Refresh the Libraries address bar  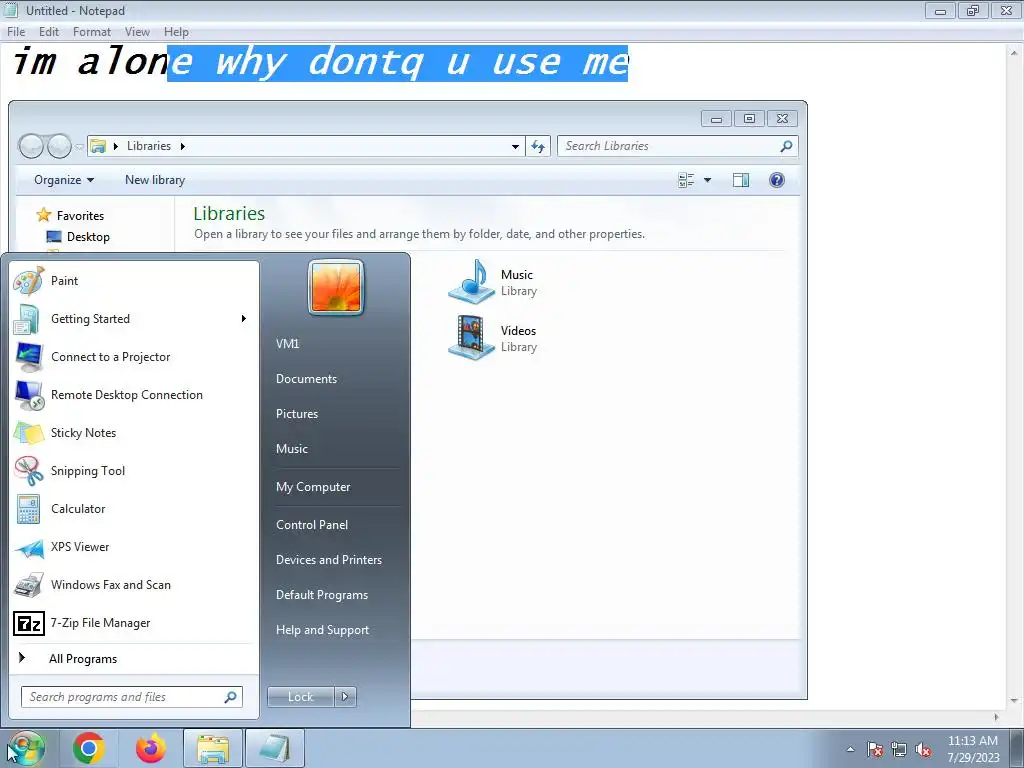538,146
